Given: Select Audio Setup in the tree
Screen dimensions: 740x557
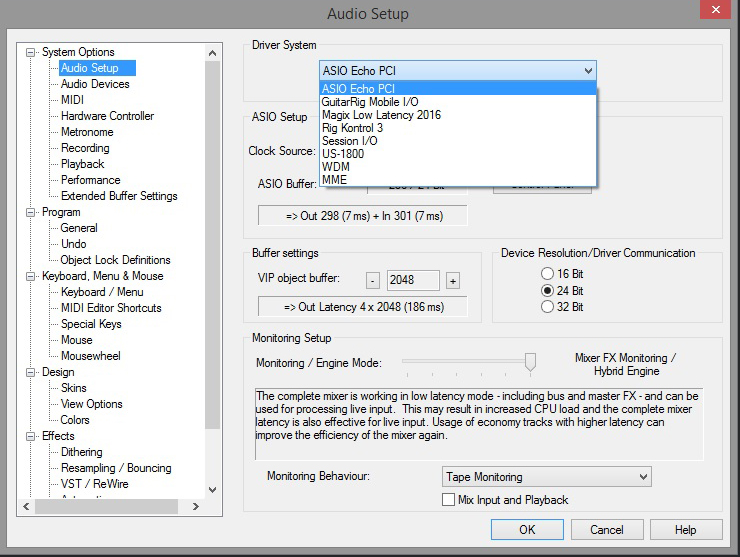Looking at the screenshot, I should (x=90, y=68).
